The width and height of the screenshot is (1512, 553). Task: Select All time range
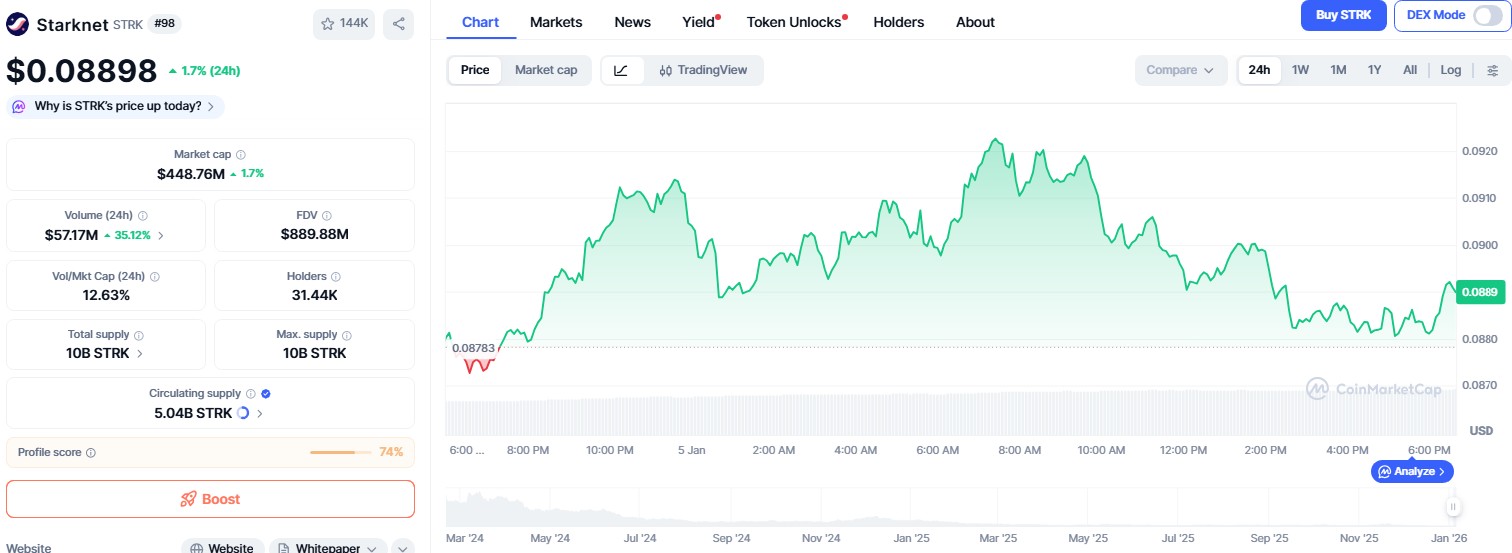pos(1410,70)
